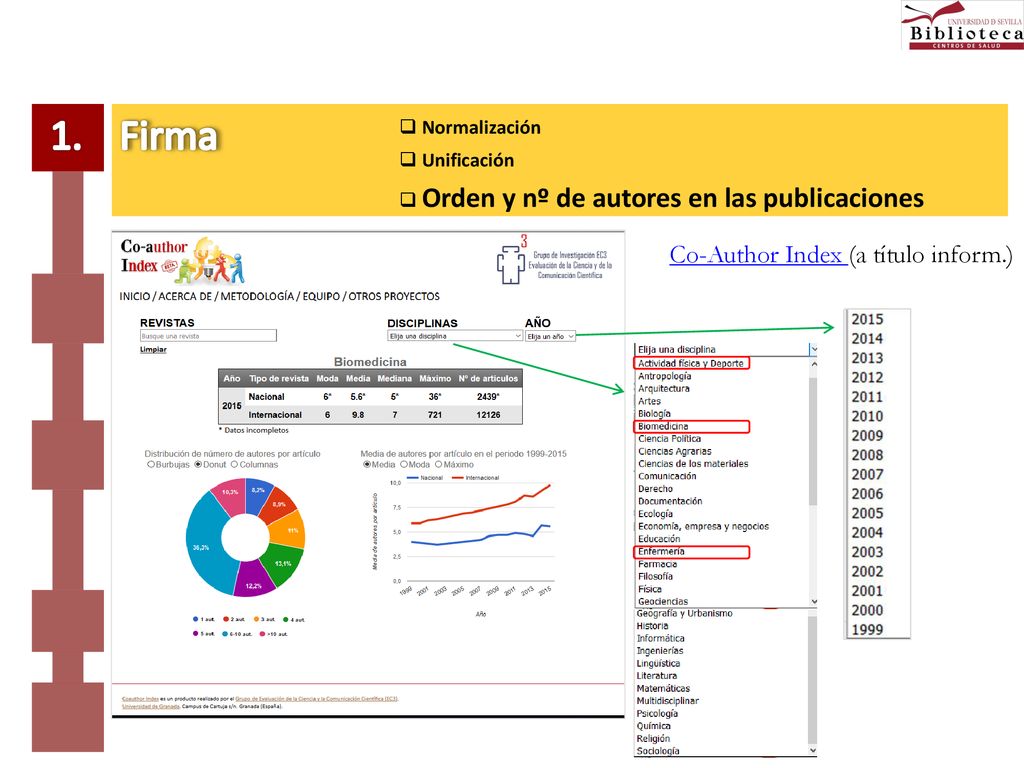The width and height of the screenshot is (1024, 768).
Task: Click the 12,2% purple donut segment
Action: (x=253, y=581)
